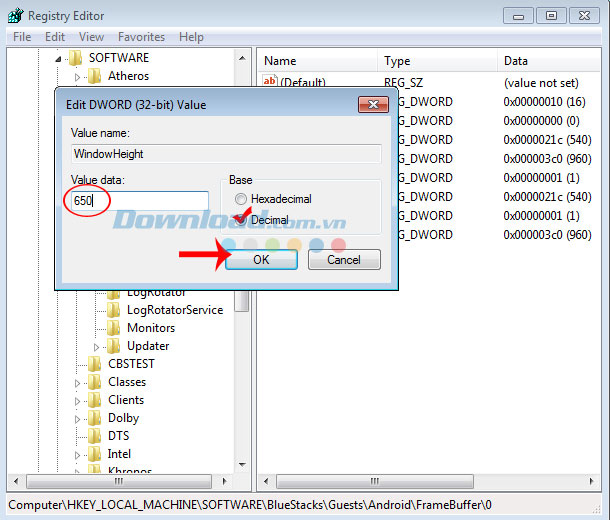Select the DTS tree item

click(118, 436)
